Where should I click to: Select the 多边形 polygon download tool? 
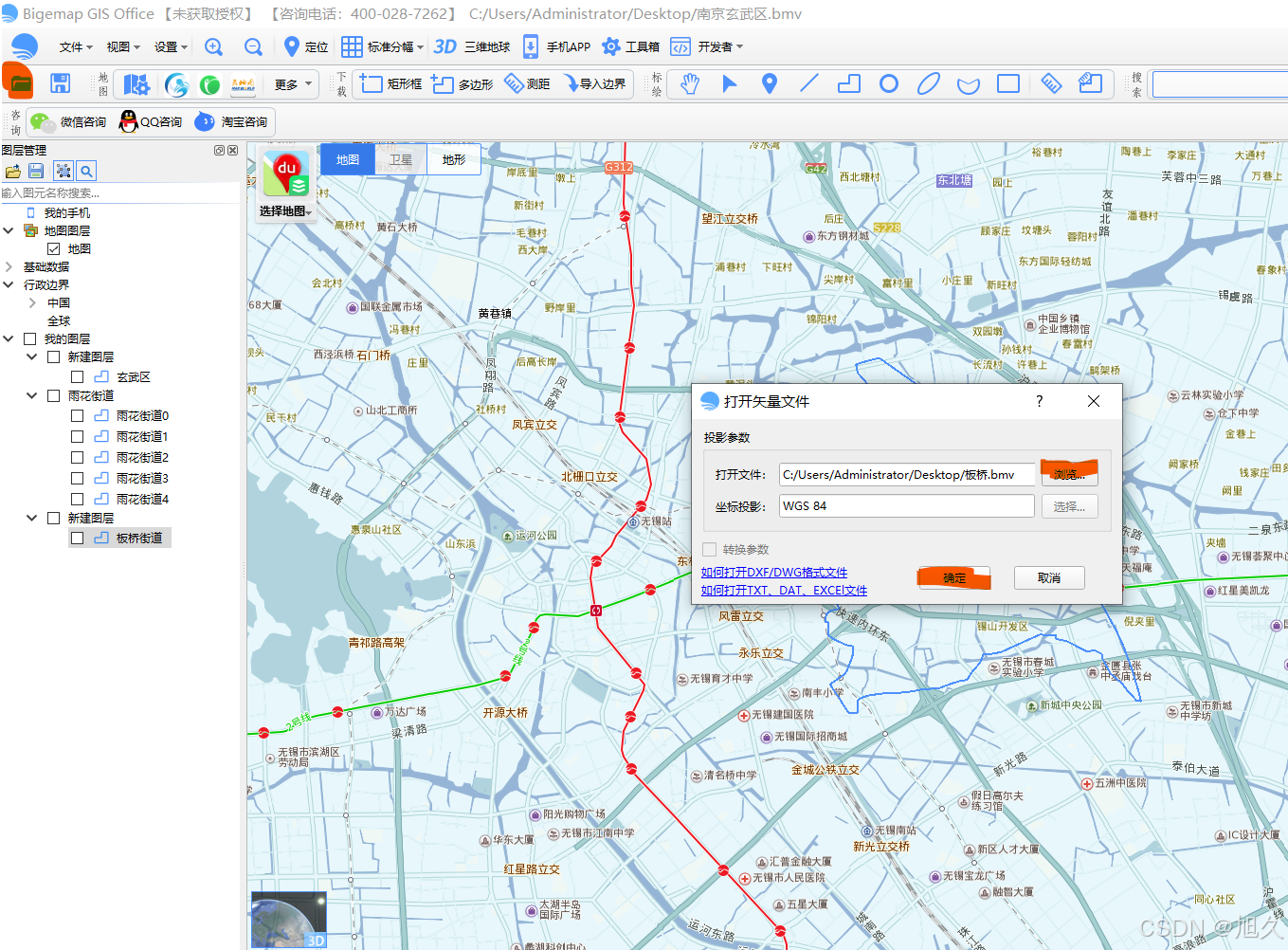click(463, 83)
